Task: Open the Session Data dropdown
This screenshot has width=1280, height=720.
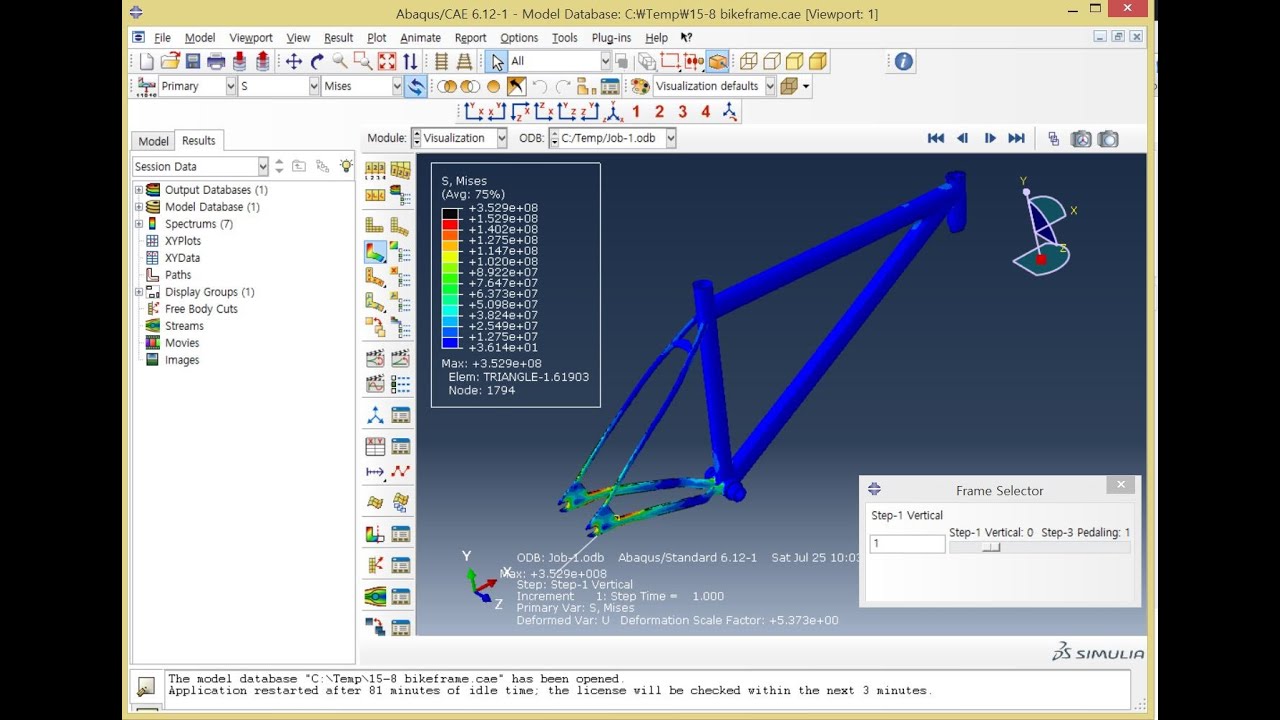Action: click(x=263, y=166)
